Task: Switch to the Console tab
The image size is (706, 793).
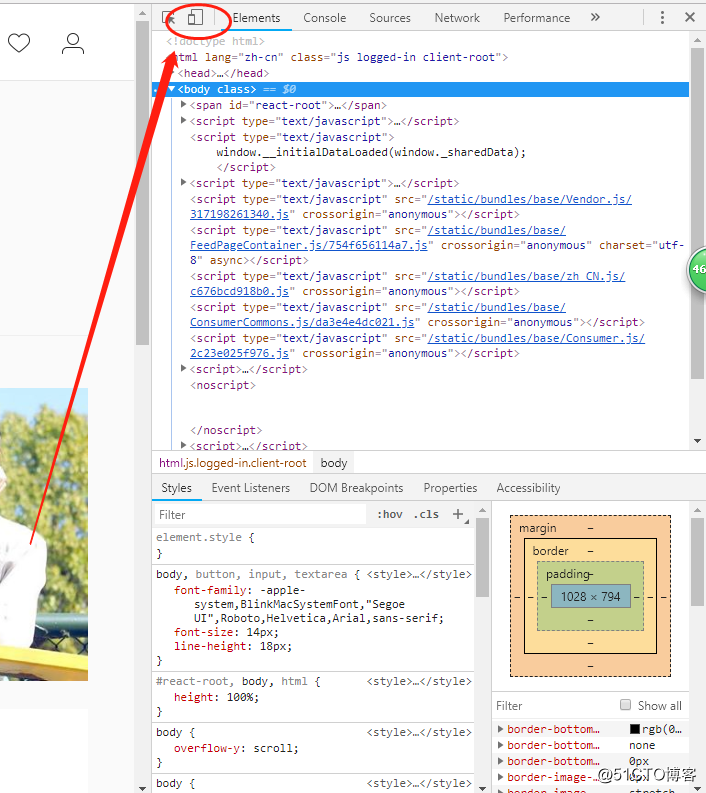Action: tap(325, 18)
